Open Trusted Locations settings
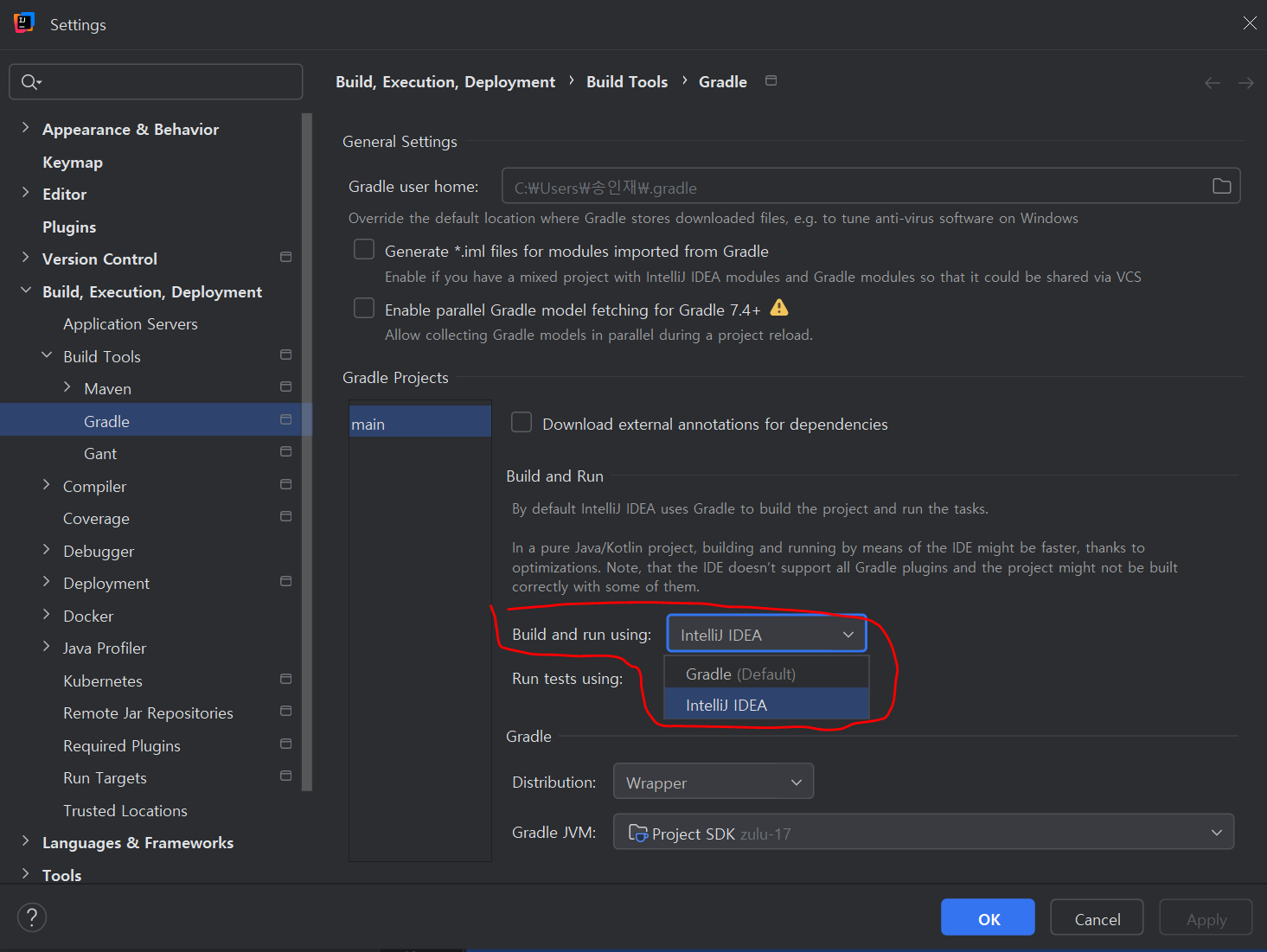The height and width of the screenshot is (952, 1267). (x=125, y=810)
